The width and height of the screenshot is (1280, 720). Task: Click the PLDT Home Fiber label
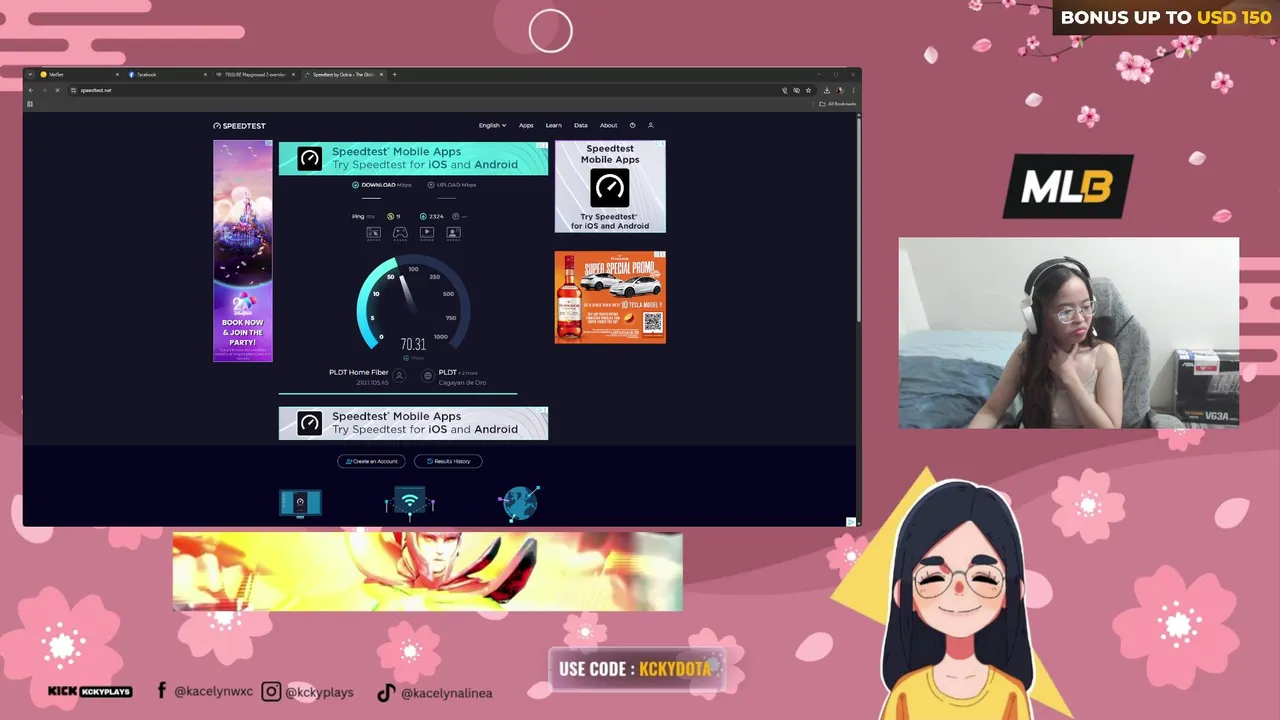359,372
